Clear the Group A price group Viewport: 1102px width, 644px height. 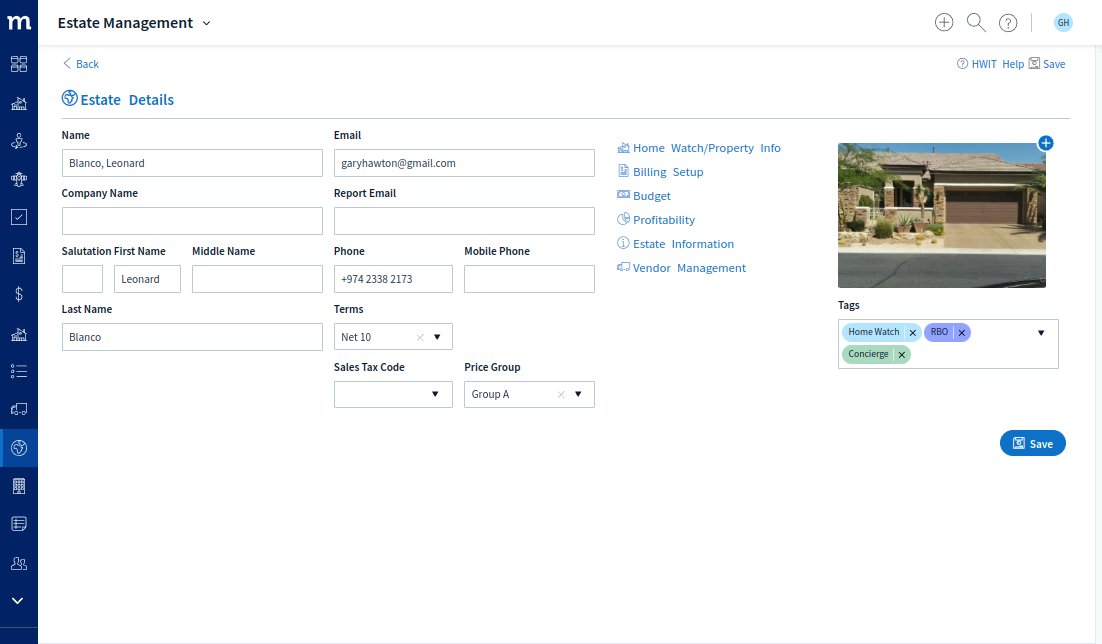[x=561, y=394]
